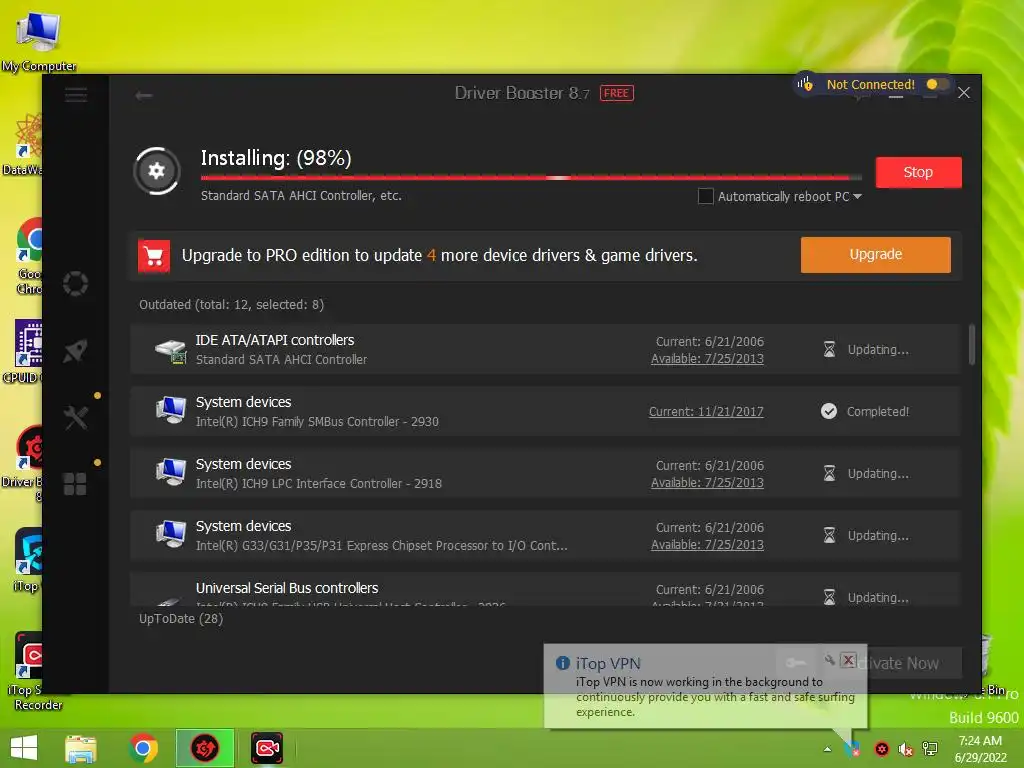1024x768 pixels.
Task: Open the hamburger menu in Driver Booster
Action: (x=76, y=95)
